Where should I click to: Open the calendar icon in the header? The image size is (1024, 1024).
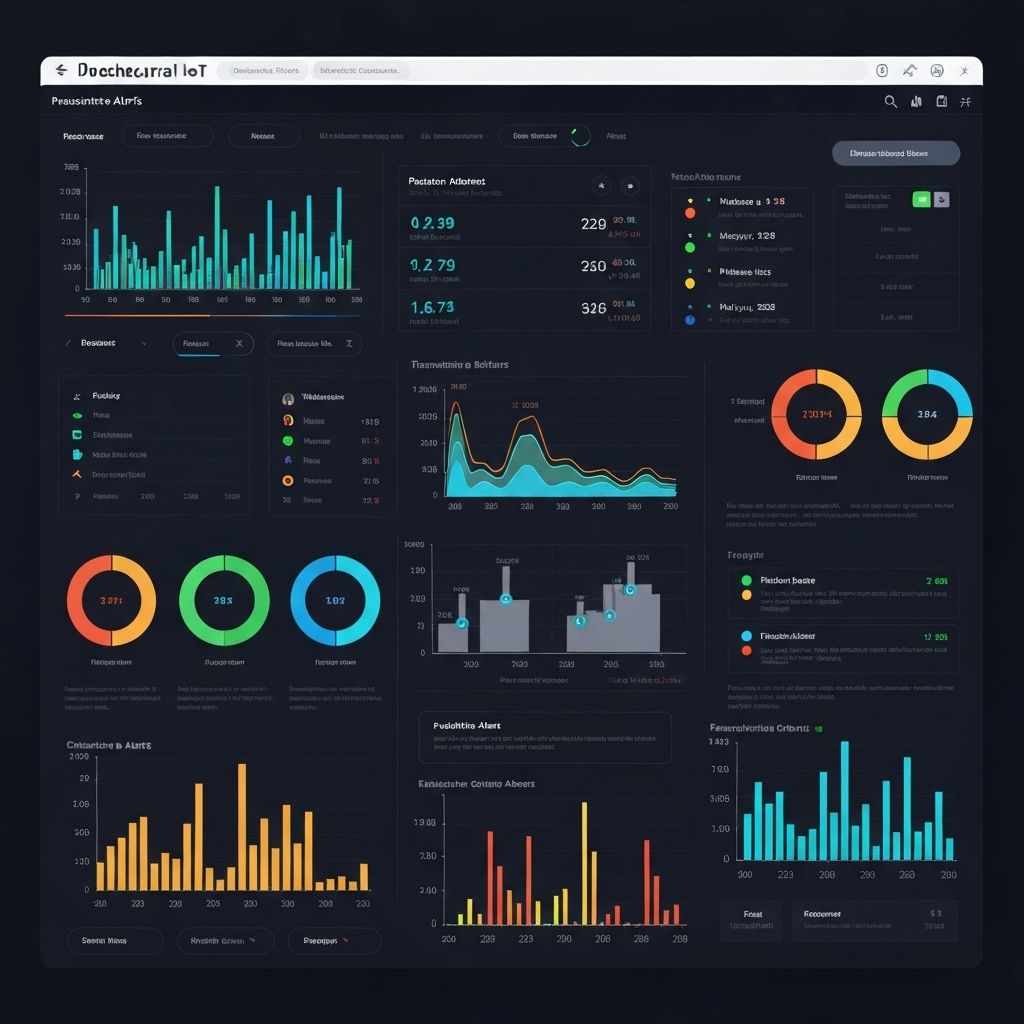point(941,101)
